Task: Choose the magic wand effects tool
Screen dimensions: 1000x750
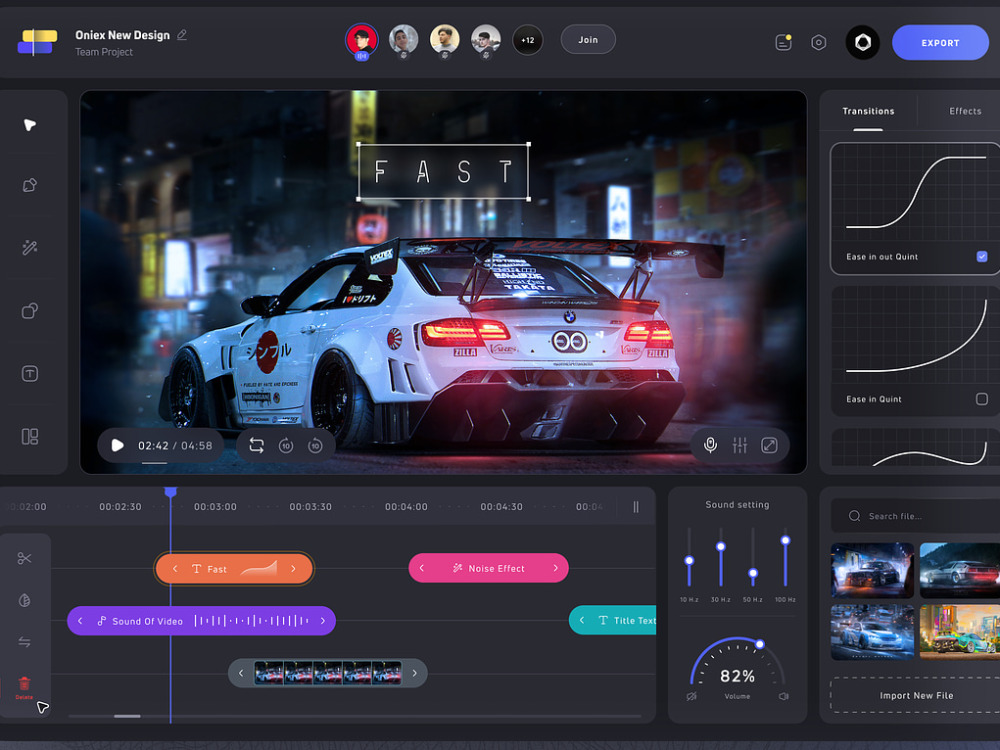Action: pos(29,247)
